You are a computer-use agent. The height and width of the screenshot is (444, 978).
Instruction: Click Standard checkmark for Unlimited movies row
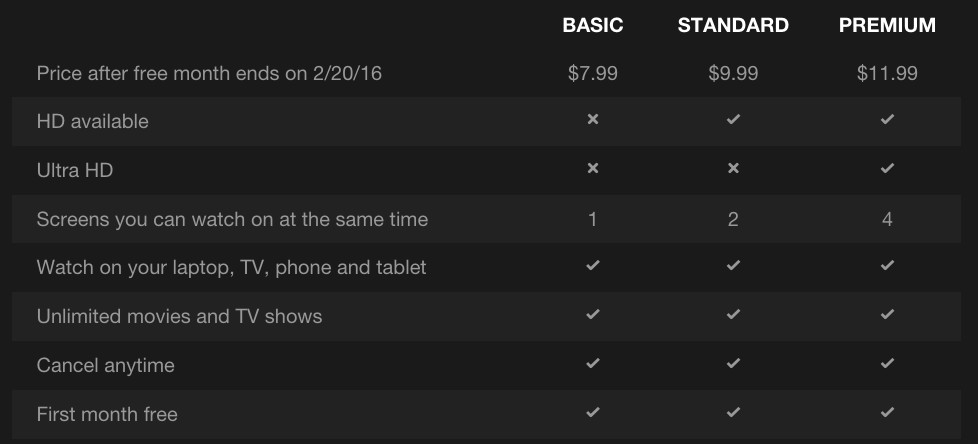pyautogui.click(x=733, y=315)
